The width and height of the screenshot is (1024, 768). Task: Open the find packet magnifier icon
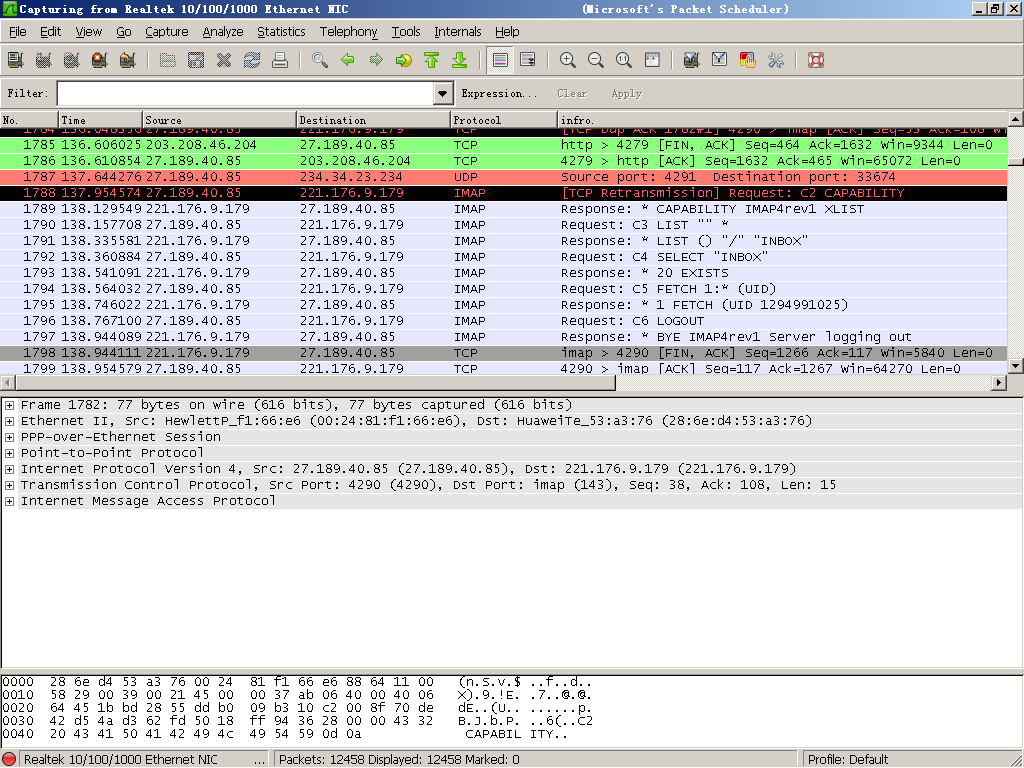pyautogui.click(x=320, y=60)
